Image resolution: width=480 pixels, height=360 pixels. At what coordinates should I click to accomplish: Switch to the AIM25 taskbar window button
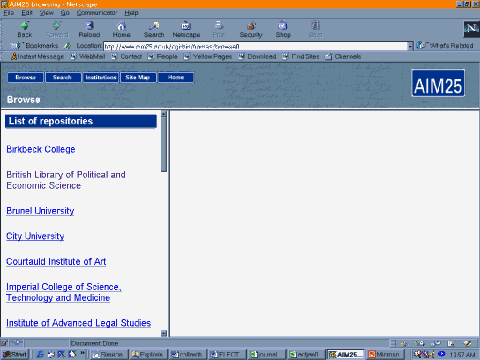[x=346, y=354]
